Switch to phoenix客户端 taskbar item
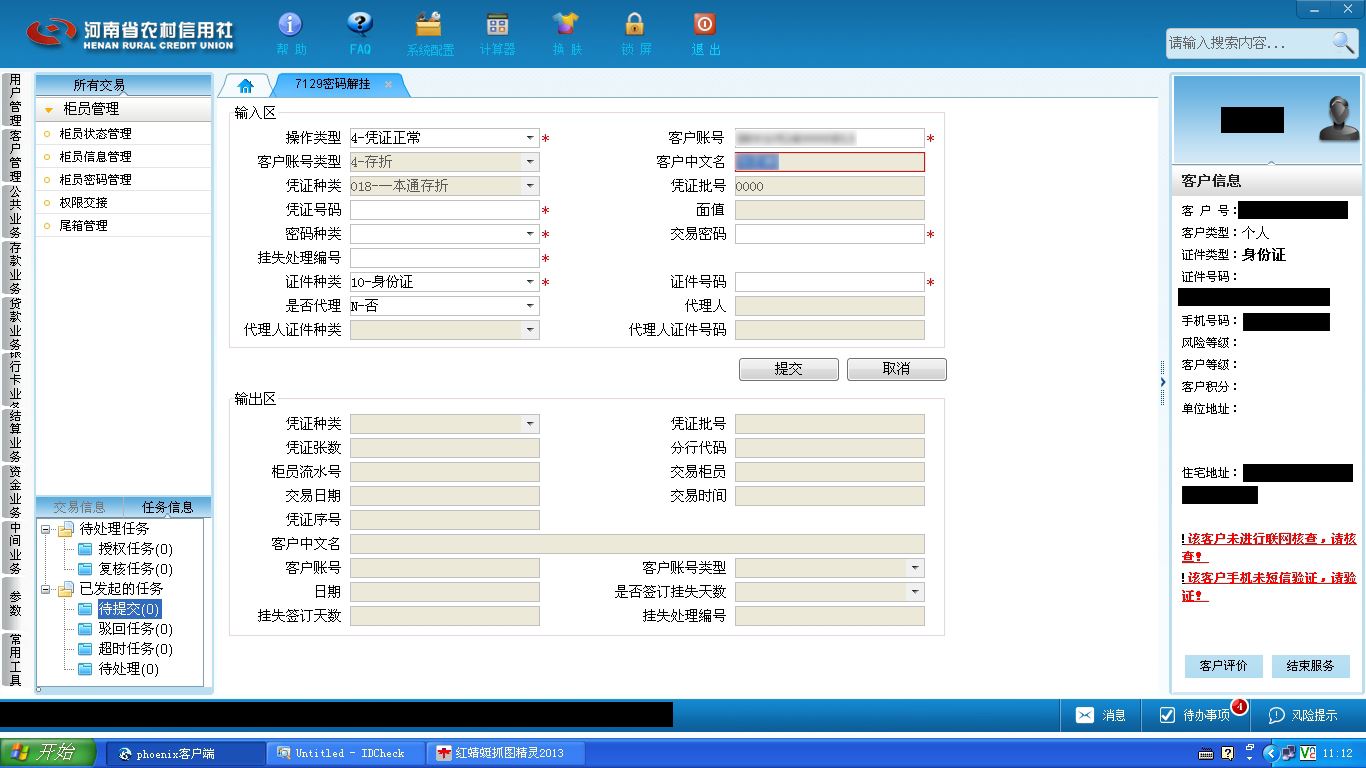 [186, 753]
